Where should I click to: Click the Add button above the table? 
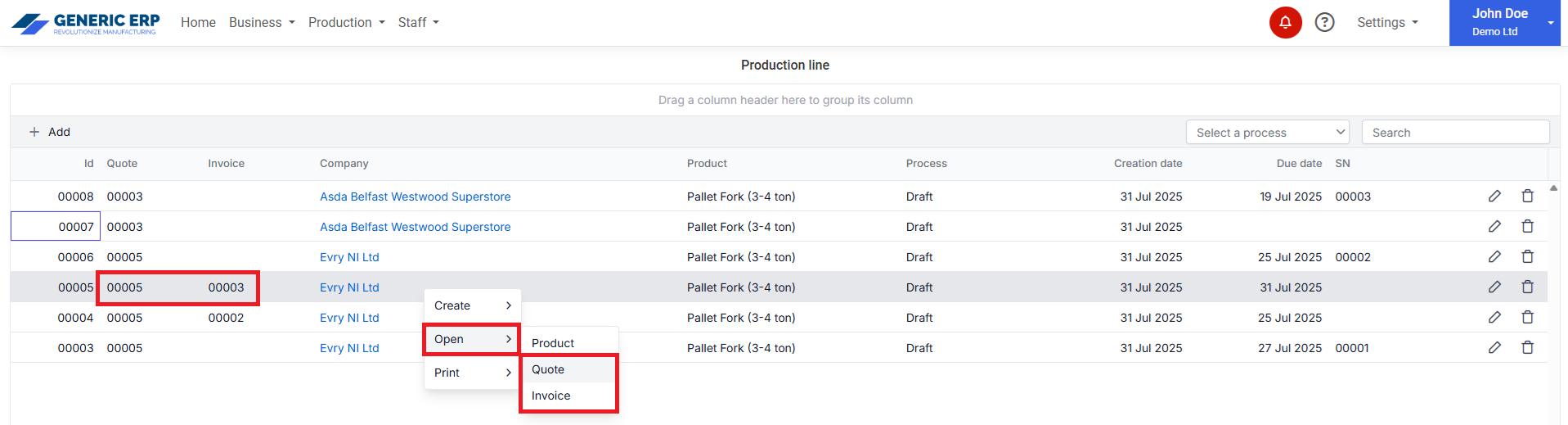[x=50, y=132]
